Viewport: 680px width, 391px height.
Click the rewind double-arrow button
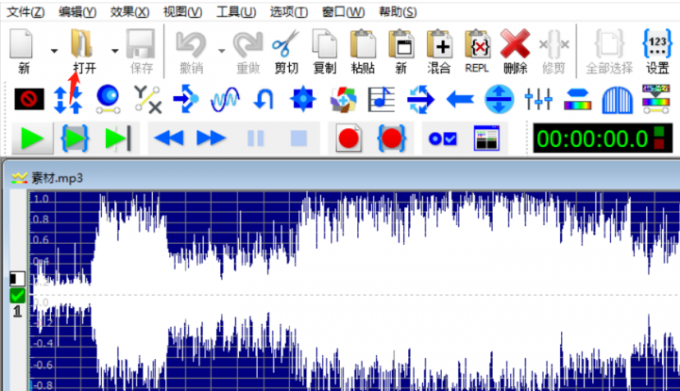169,139
